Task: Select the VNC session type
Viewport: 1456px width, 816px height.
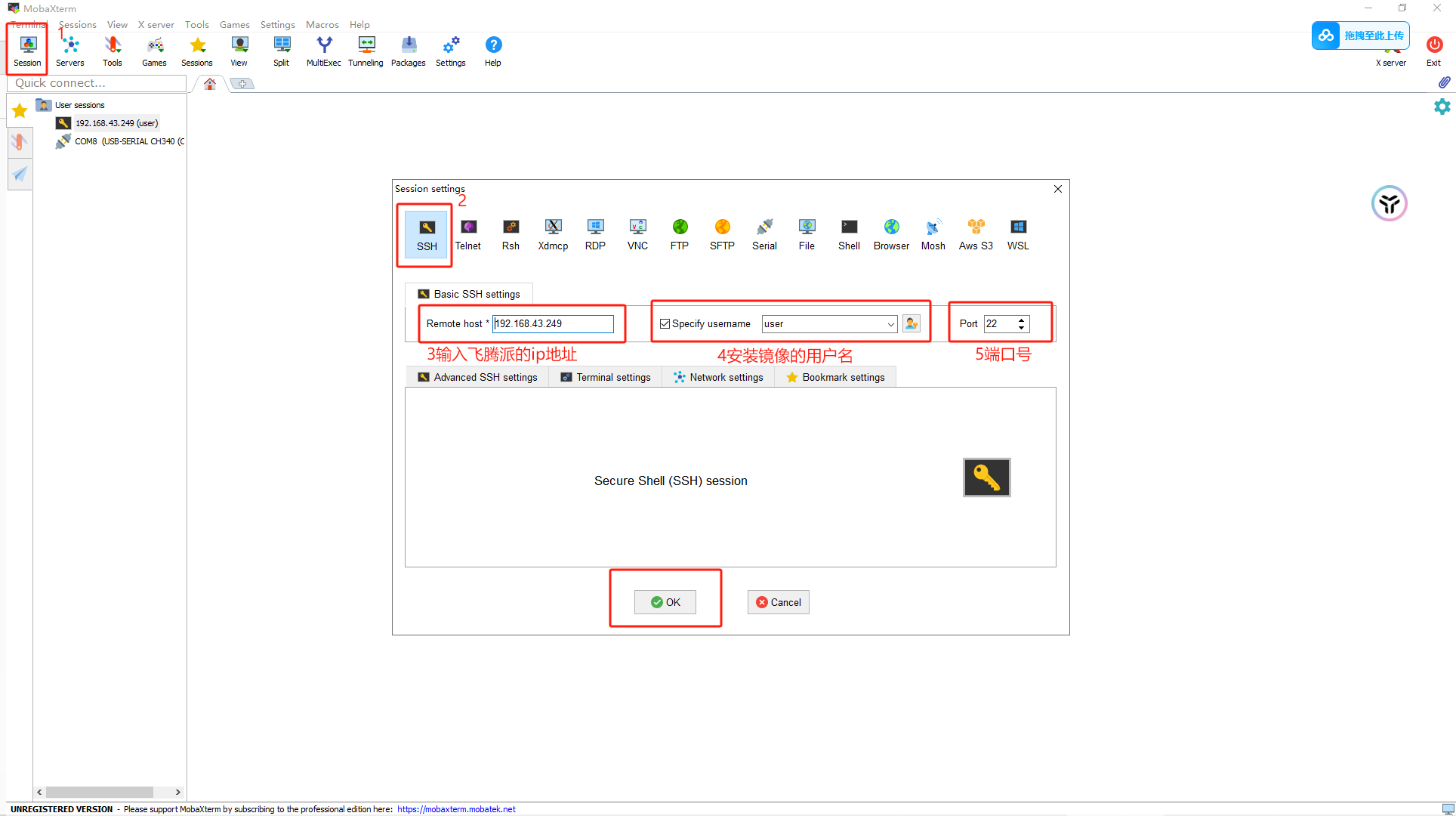Action: pos(638,235)
